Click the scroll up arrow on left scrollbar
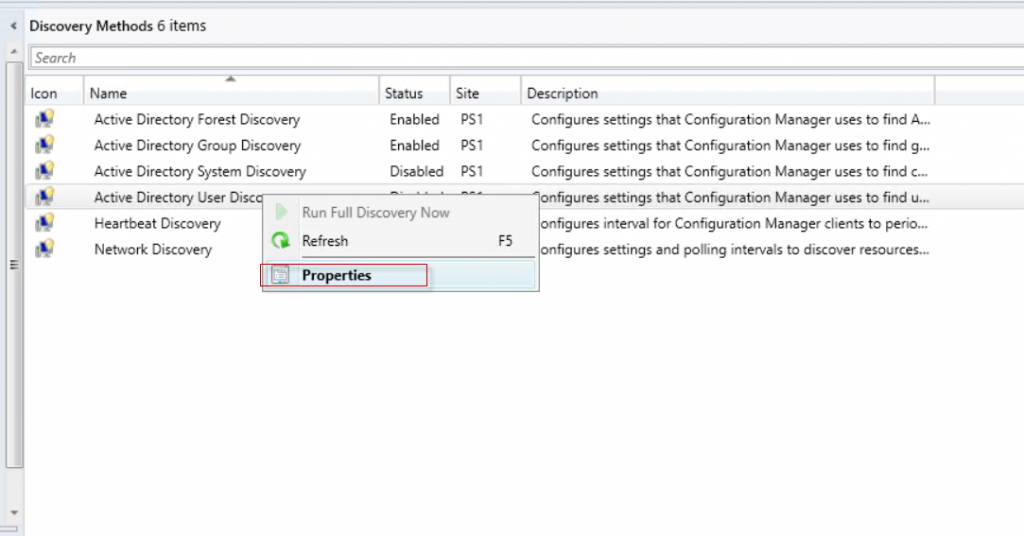 point(14,51)
